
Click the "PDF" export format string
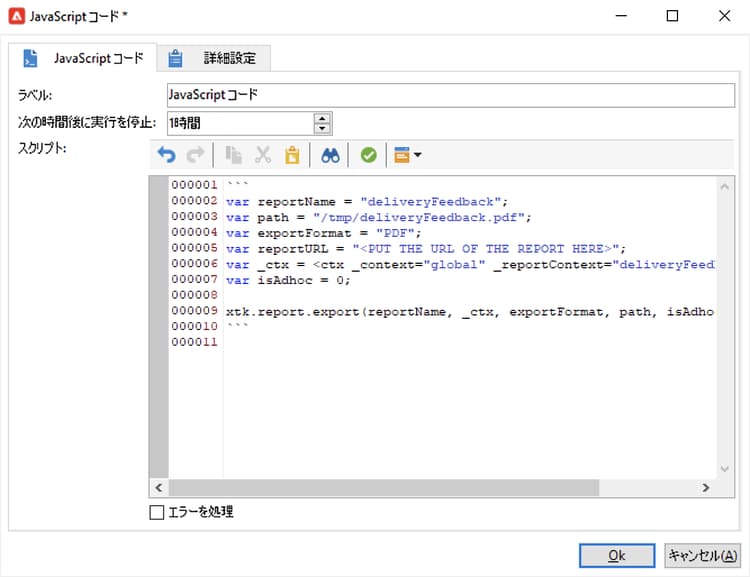(x=395, y=233)
